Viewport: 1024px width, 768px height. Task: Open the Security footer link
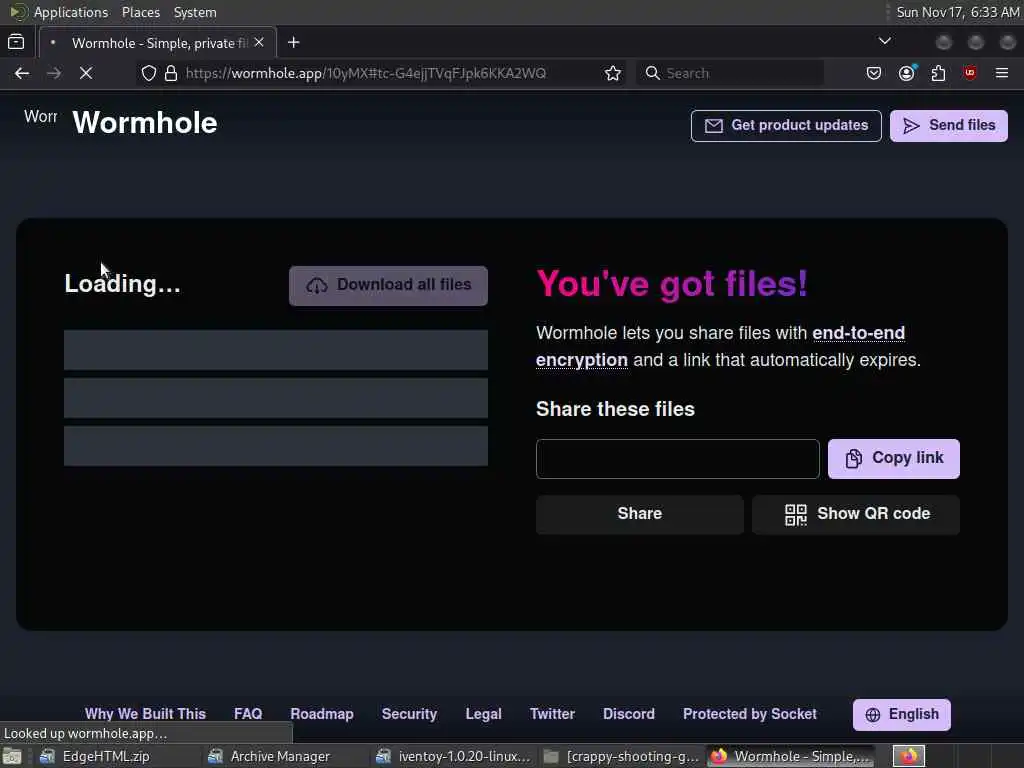409,714
